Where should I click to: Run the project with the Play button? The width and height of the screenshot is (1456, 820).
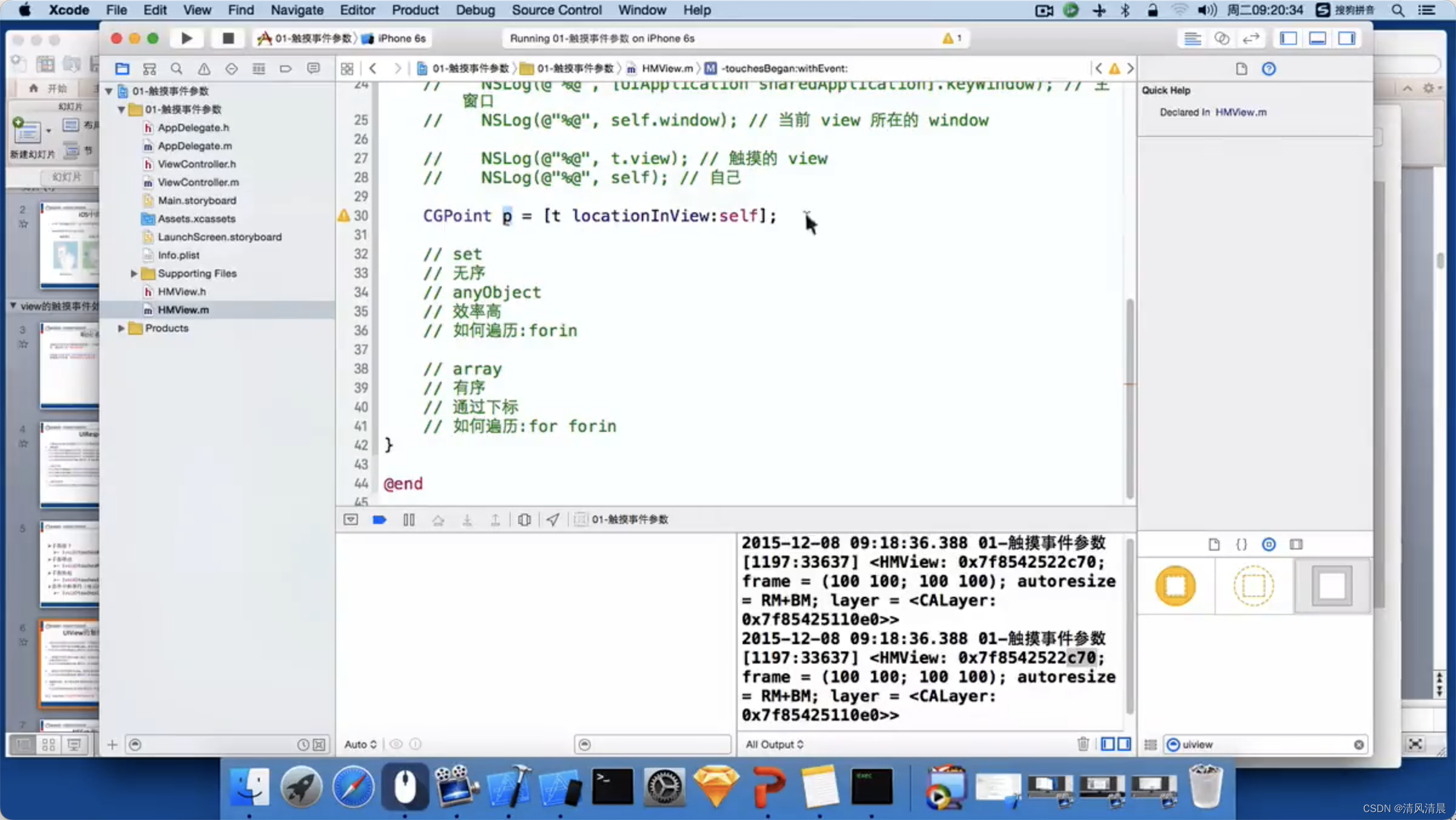[x=186, y=38]
